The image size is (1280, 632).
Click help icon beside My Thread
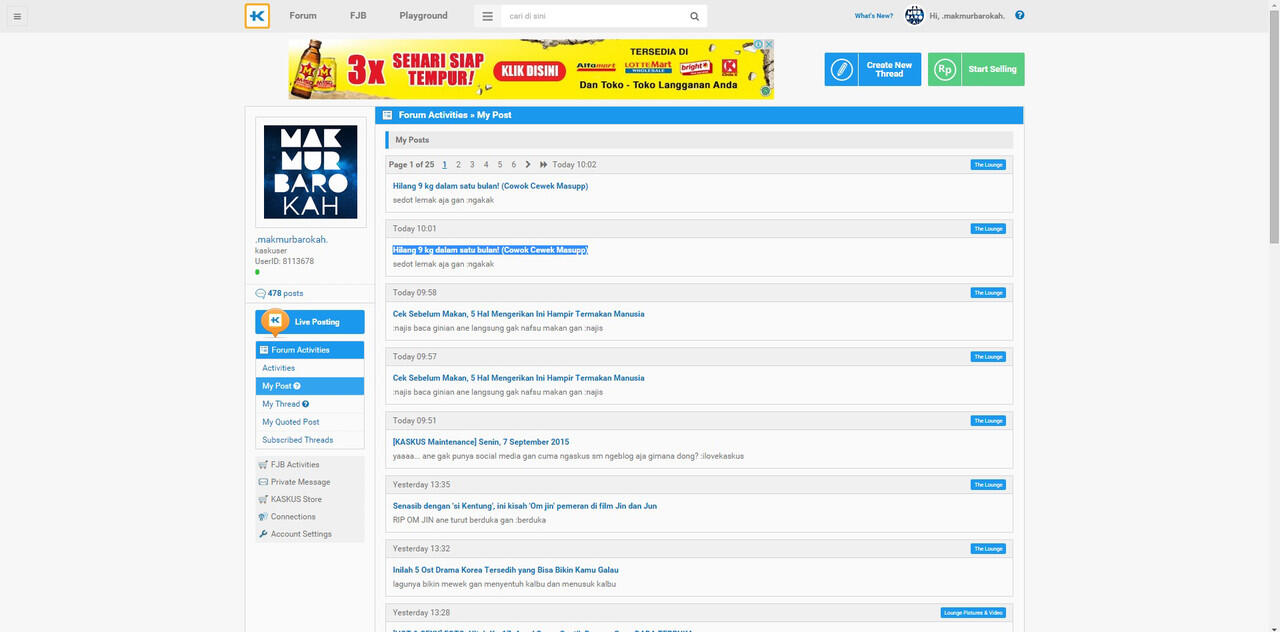click(305, 404)
